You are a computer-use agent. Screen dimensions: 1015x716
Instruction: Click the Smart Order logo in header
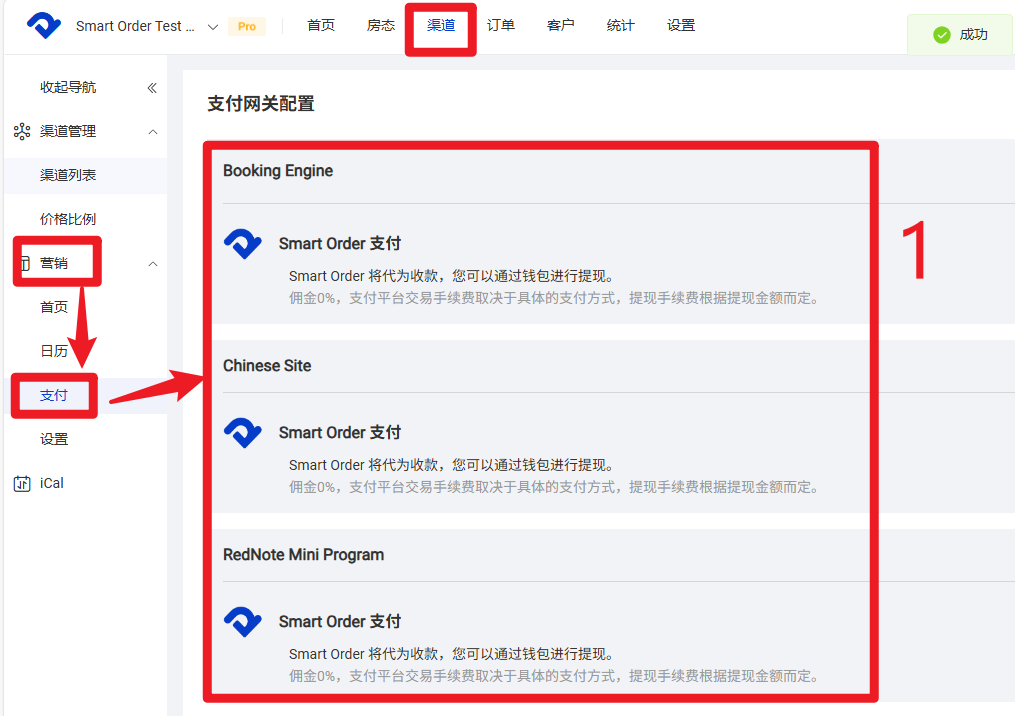[x=44, y=26]
